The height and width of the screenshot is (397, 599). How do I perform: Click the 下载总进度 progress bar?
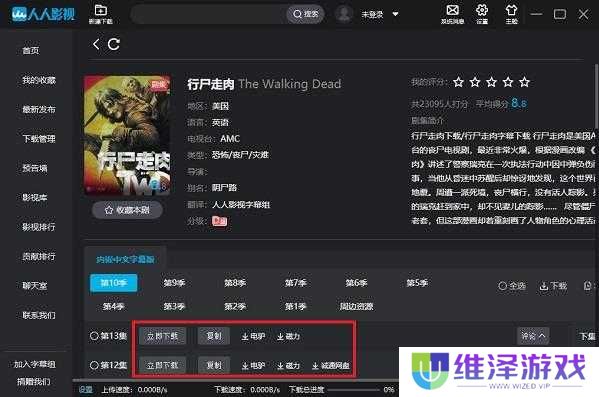click(x=354, y=390)
